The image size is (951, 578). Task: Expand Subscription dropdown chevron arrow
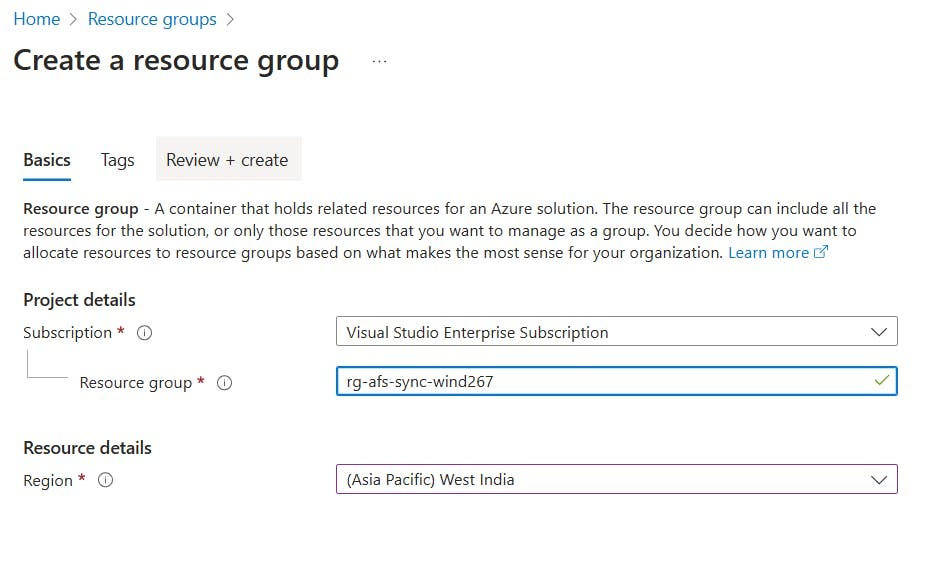pos(879,332)
